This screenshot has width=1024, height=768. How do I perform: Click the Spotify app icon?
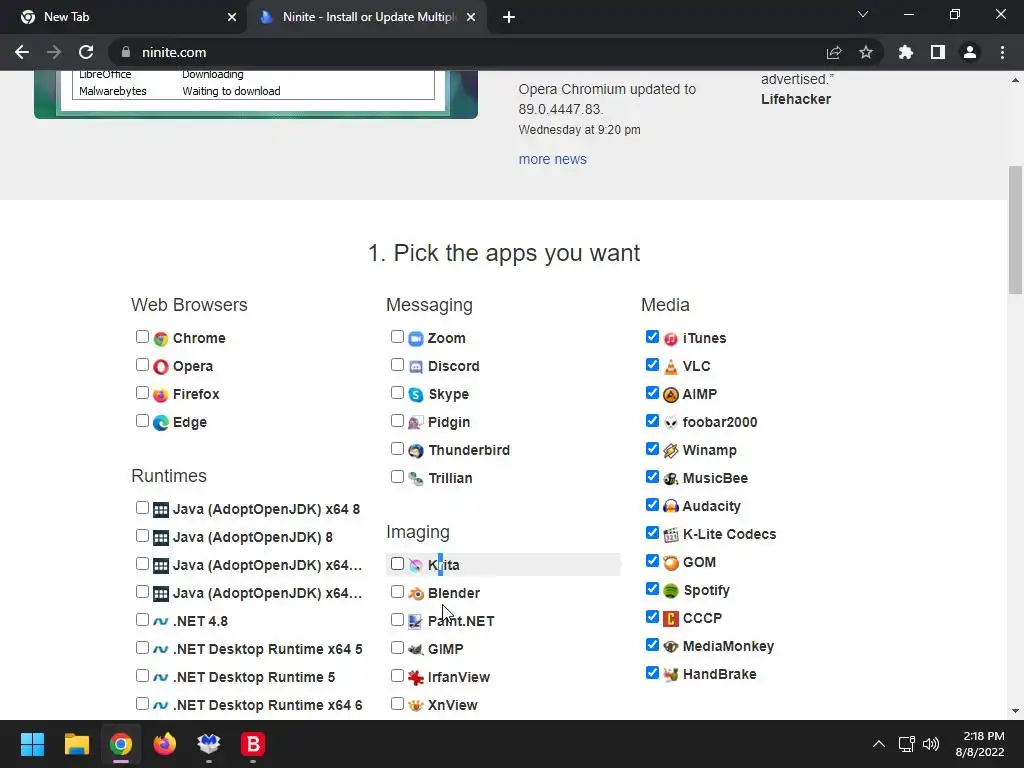(x=671, y=590)
